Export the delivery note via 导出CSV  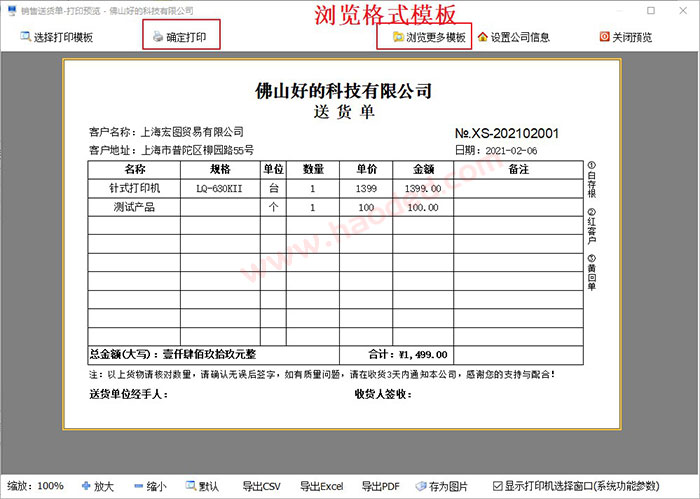click(262, 486)
